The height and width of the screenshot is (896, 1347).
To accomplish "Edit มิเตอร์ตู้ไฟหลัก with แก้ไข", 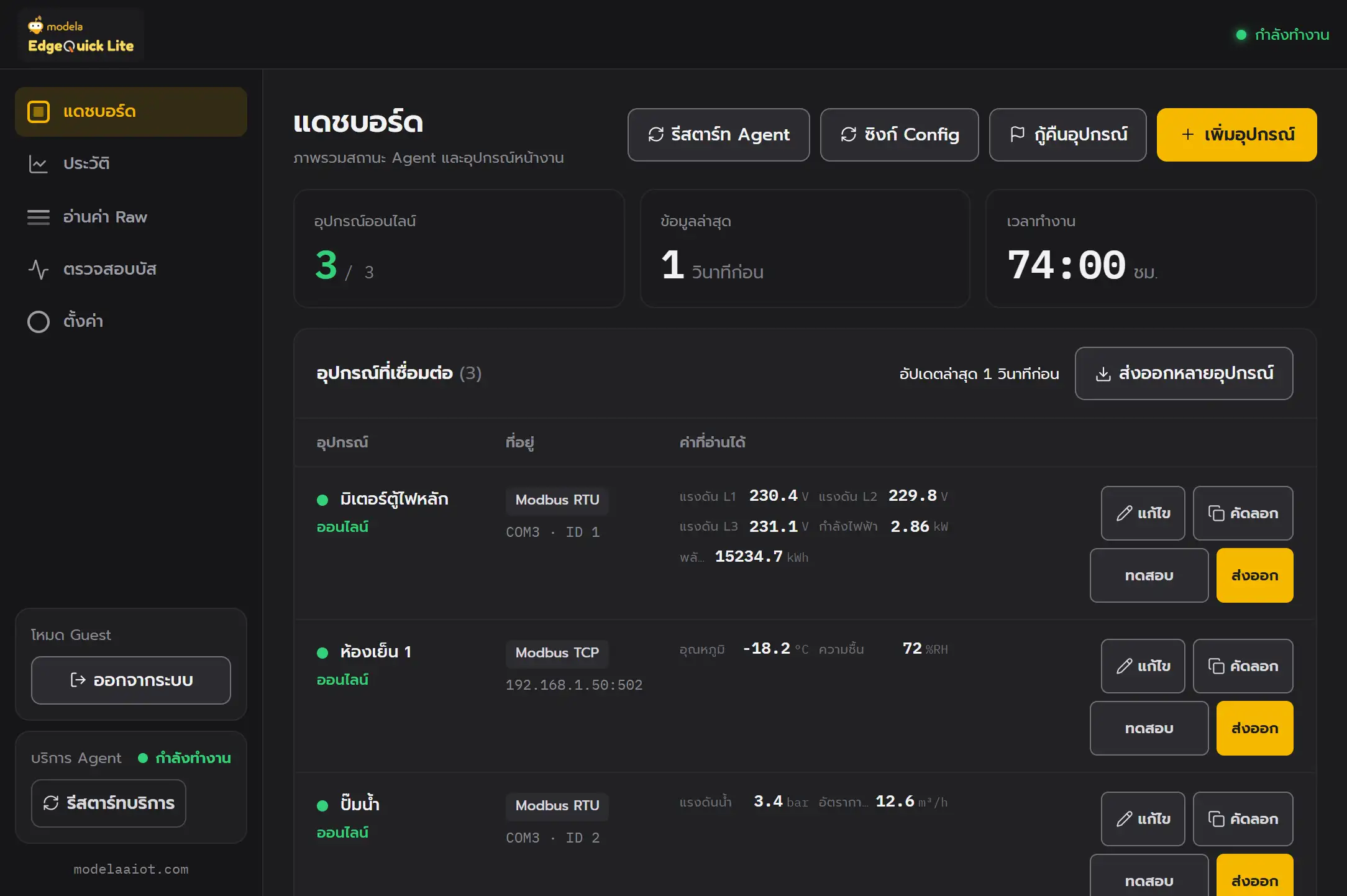I will [x=1143, y=513].
